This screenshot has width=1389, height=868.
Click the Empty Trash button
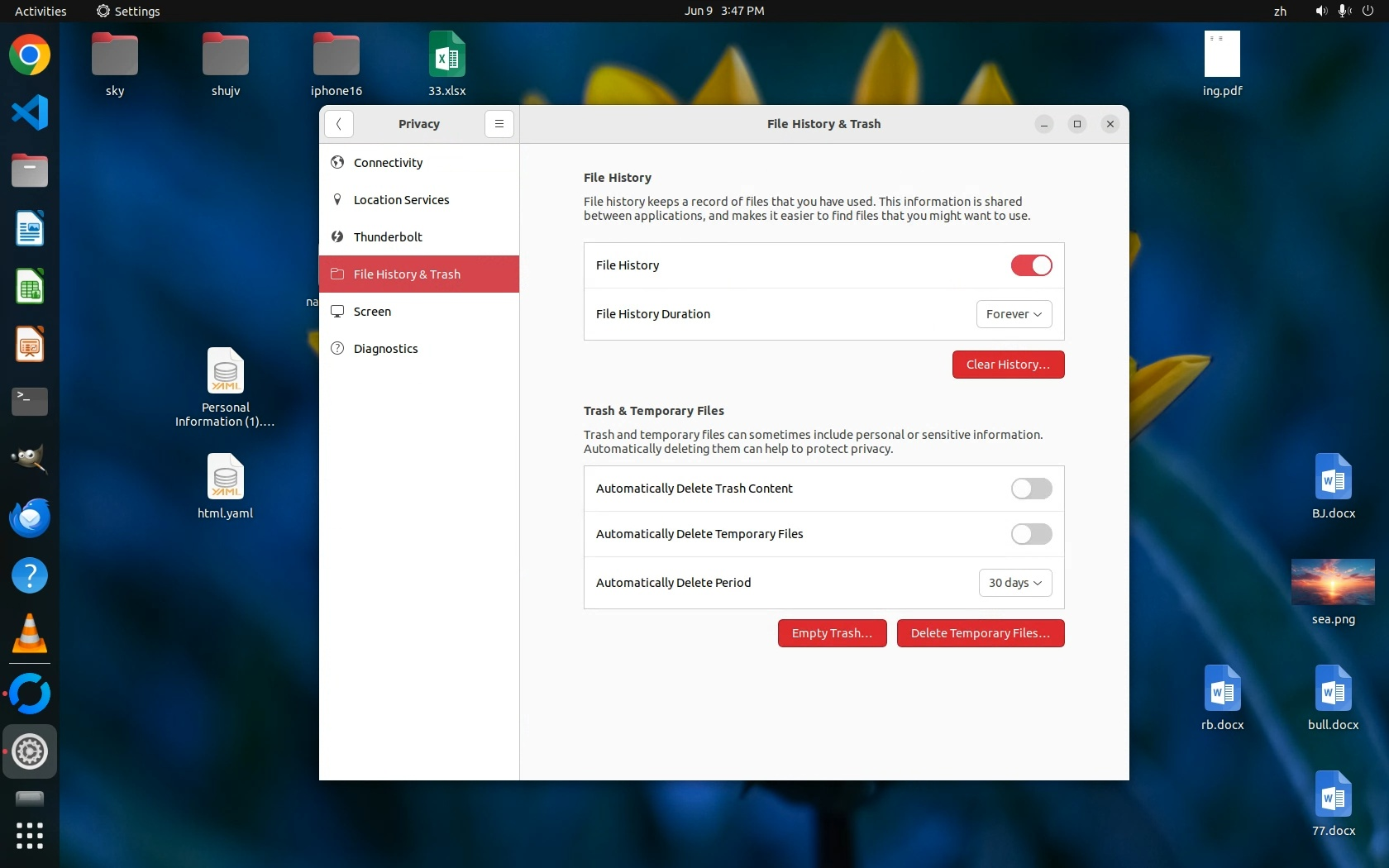coord(832,633)
